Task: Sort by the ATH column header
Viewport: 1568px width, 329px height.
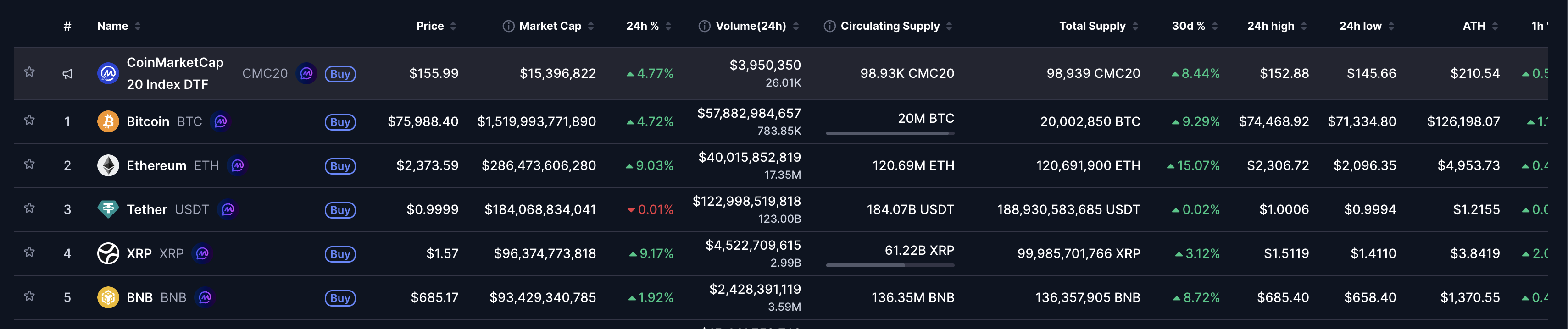Action: [x=1473, y=26]
